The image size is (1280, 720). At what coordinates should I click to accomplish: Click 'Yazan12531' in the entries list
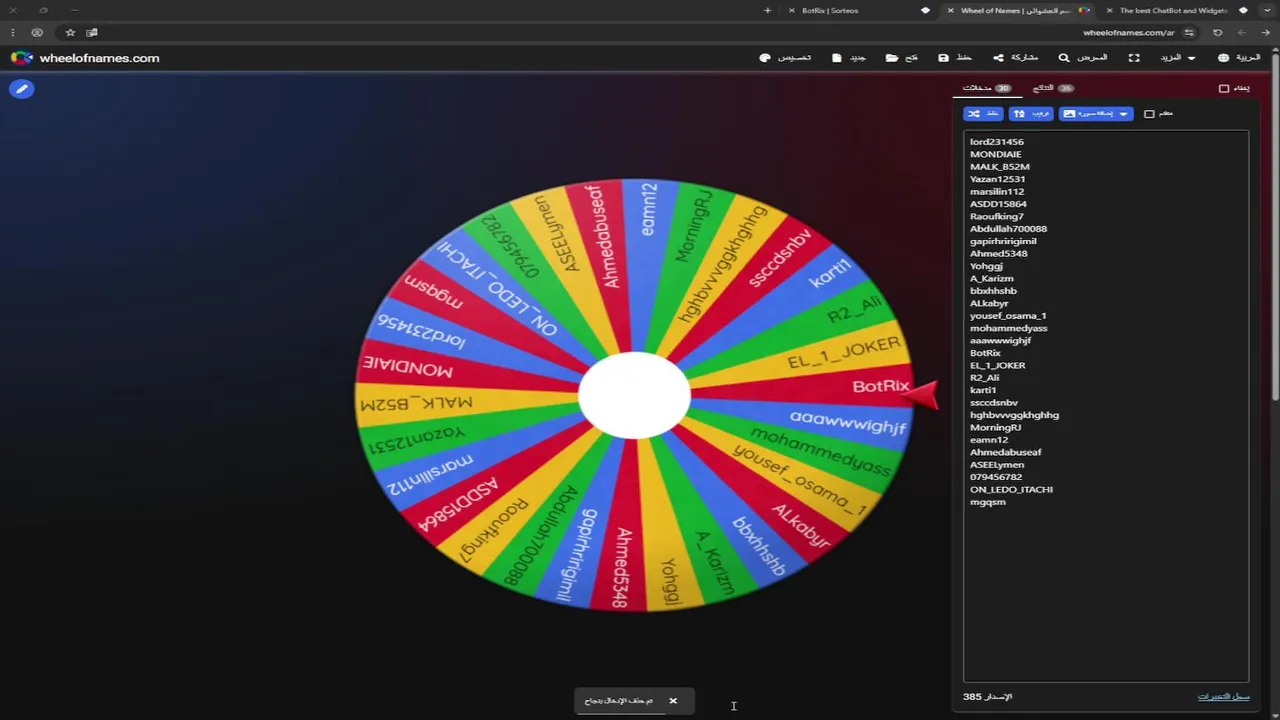[x=997, y=179]
